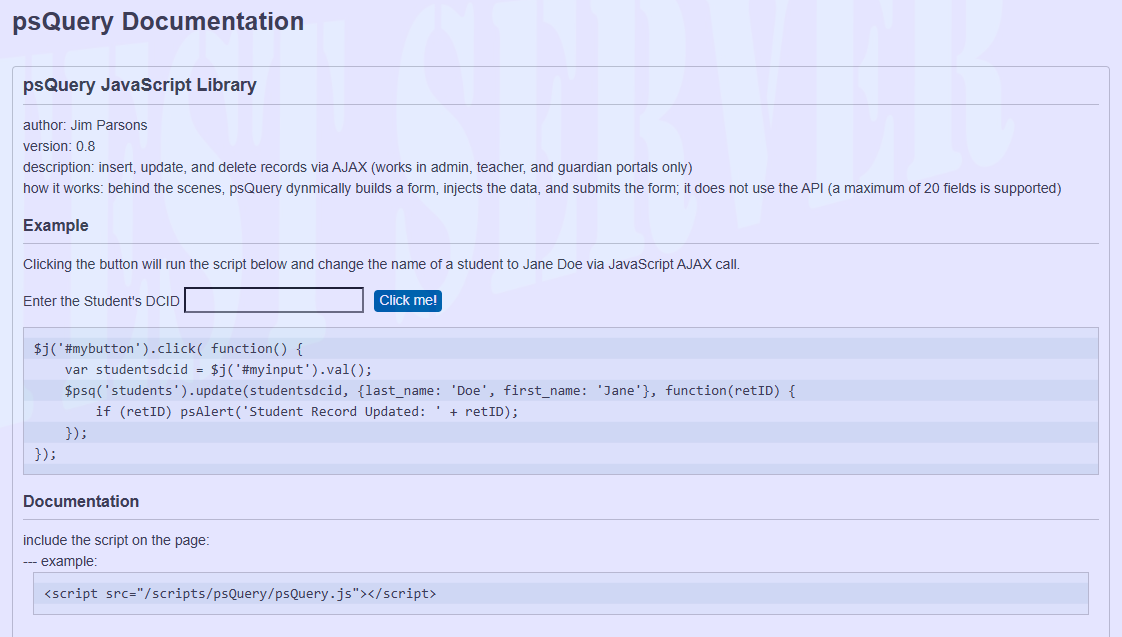The width and height of the screenshot is (1122, 637).
Task: Focus the Student's DCID input field
Action: click(274, 300)
